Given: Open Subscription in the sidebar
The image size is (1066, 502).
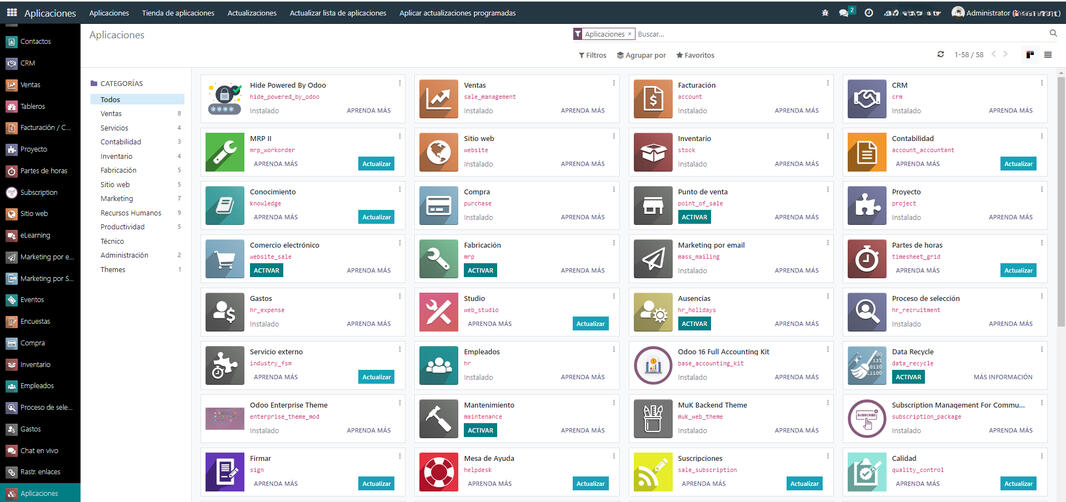Looking at the screenshot, I should click(39, 193).
